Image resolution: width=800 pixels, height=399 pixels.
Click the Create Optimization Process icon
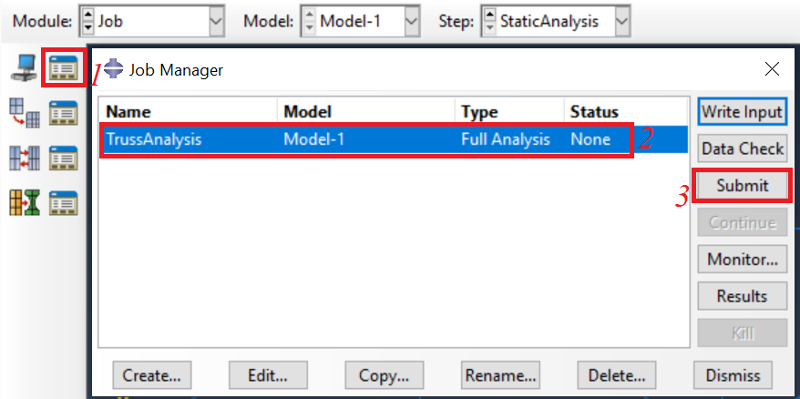click(x=24, y=203)
